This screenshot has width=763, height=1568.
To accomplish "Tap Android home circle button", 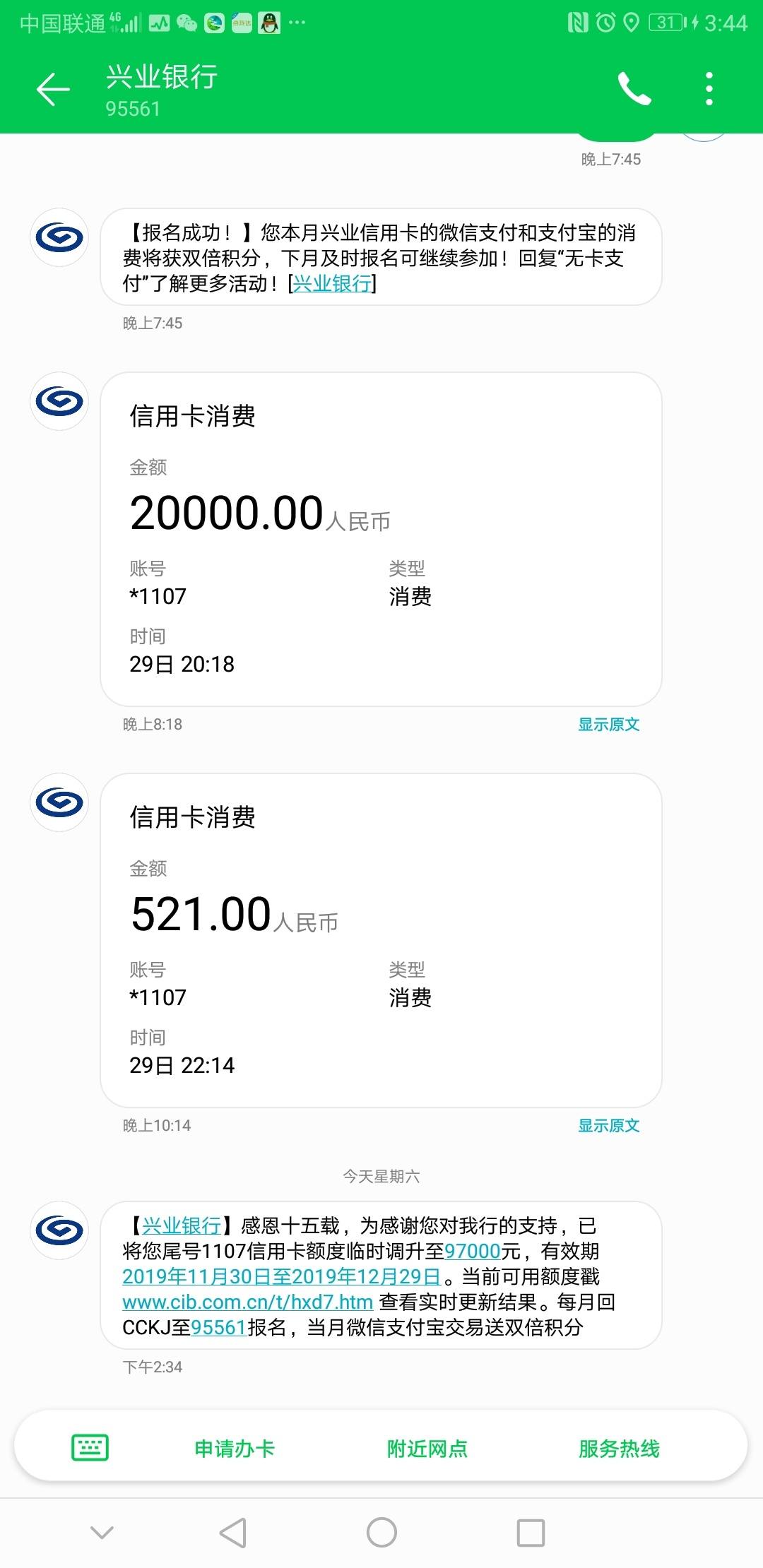I will pos(381,1533).
